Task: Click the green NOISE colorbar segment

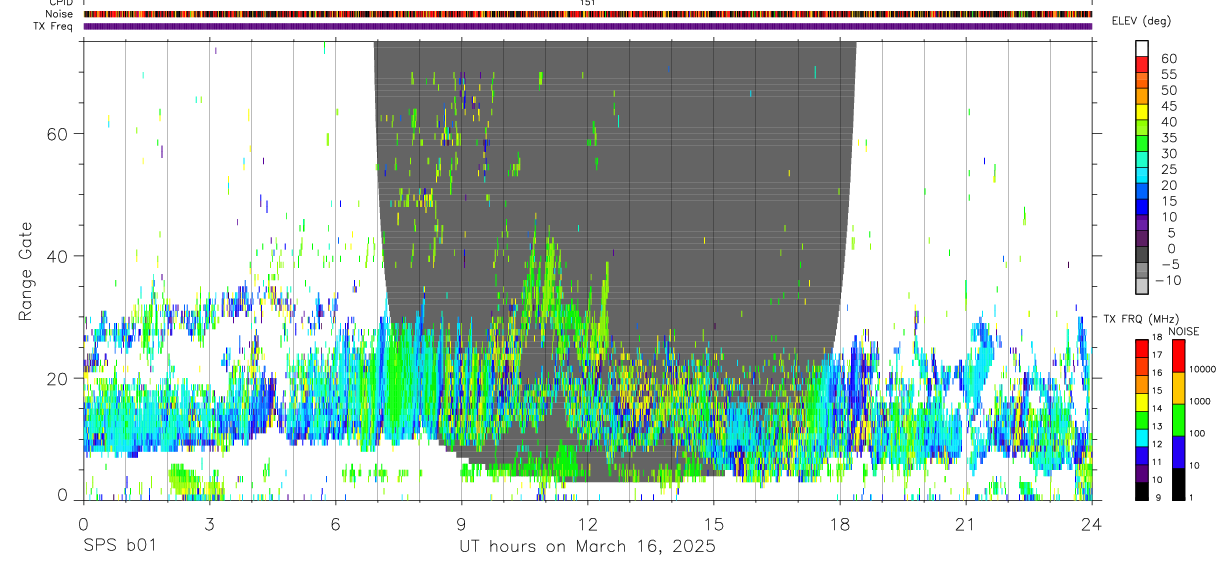Action: pyautogui.click(x=1179, y=420)
